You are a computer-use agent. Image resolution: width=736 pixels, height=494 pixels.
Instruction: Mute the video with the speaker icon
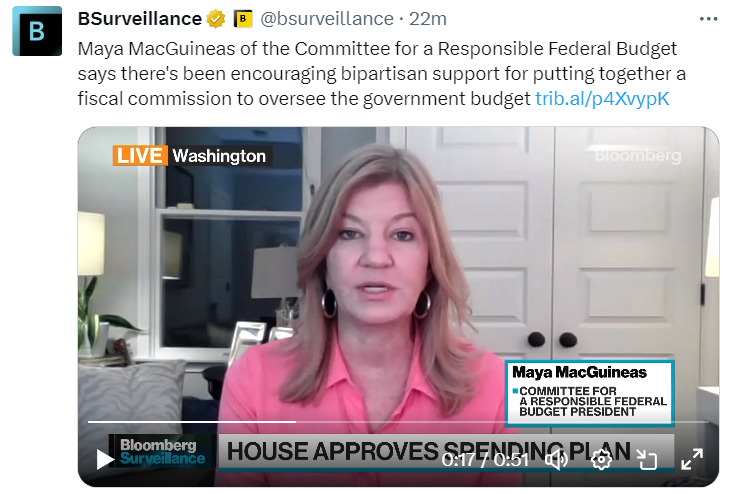pos(556,459)
